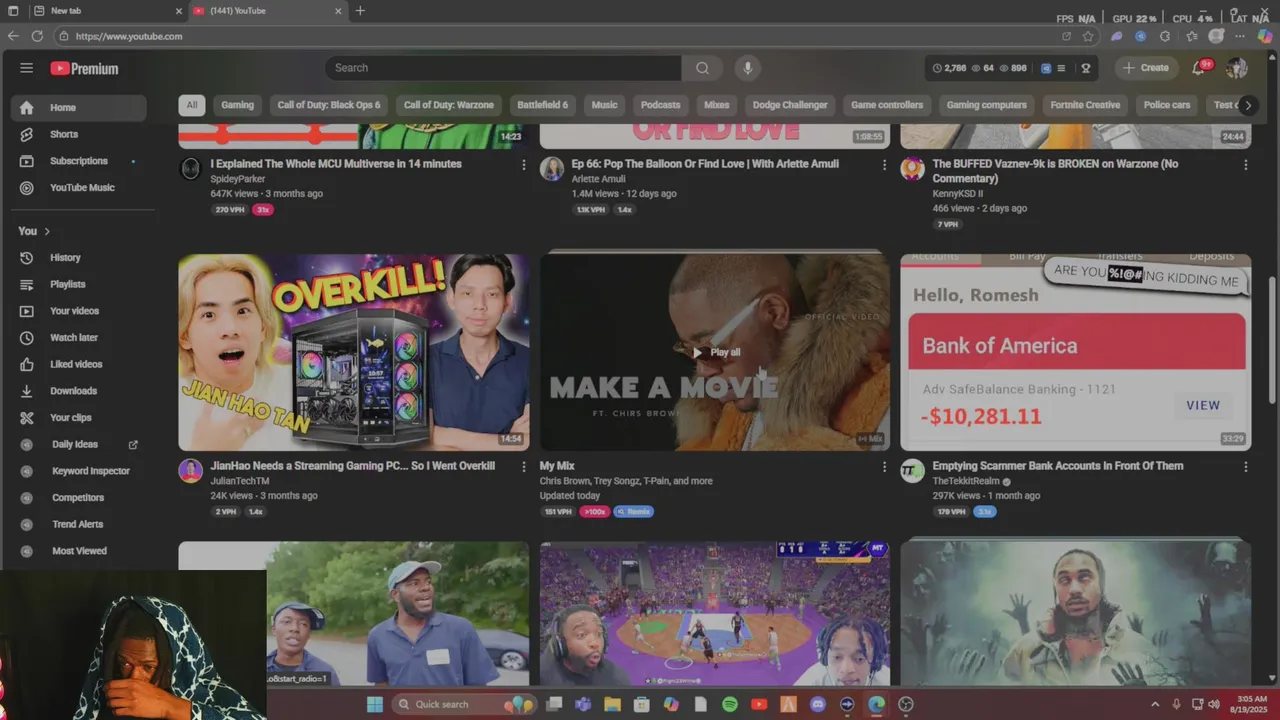The image size is (1280, 720).
Task: Open more options for Arlette Amuli video
Action: coord(884,165)
